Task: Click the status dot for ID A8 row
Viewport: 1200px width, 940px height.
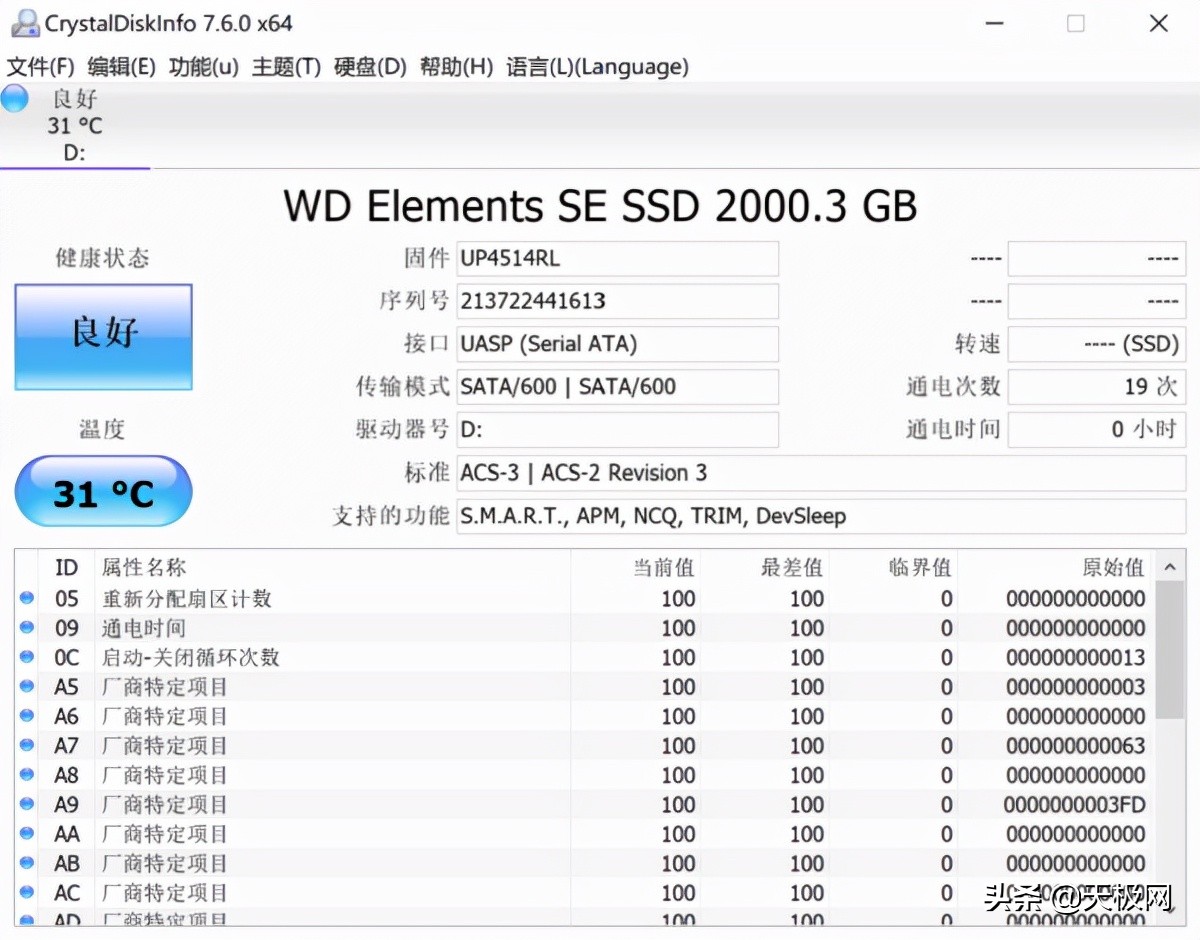Action: coord(27,775)
